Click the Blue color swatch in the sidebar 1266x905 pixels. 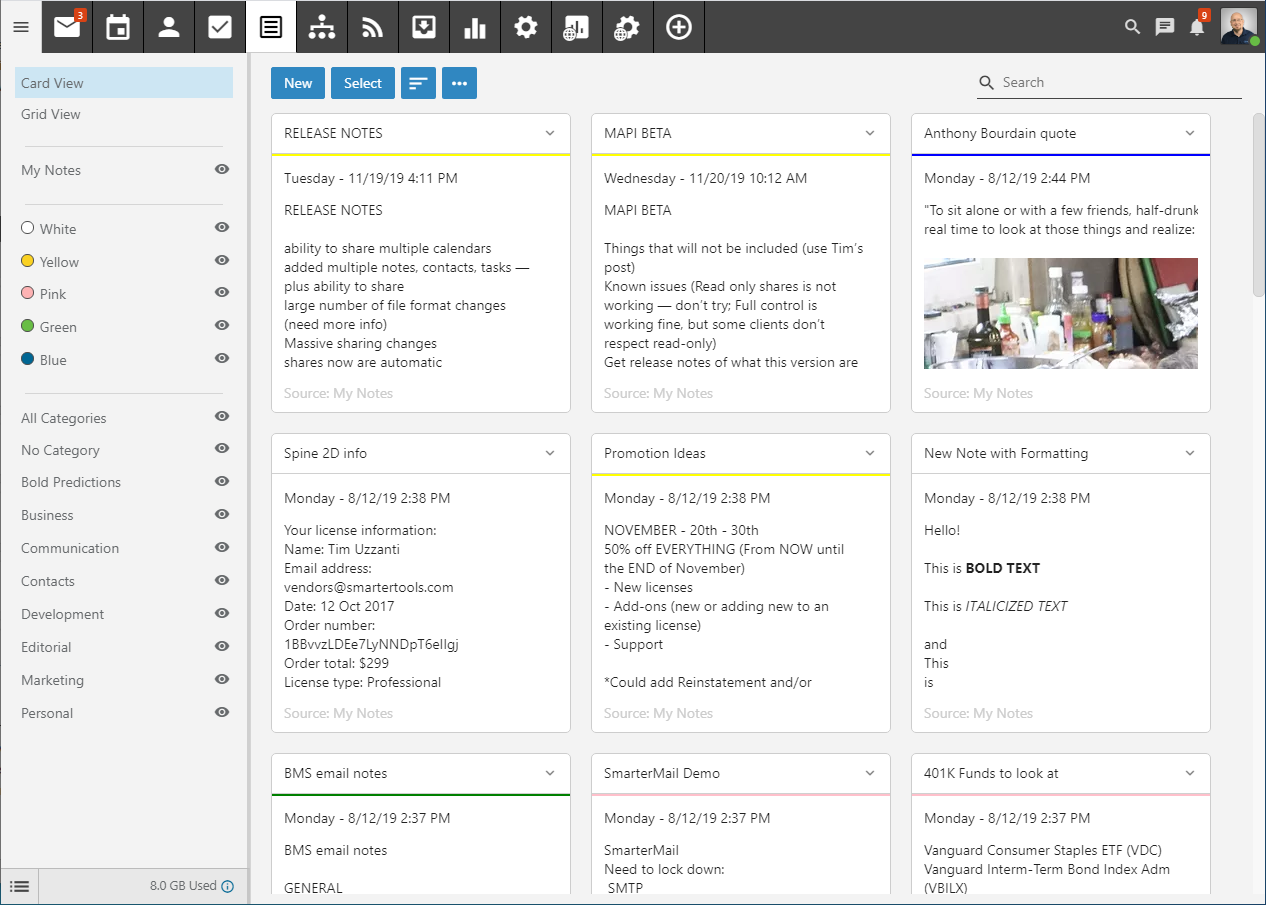click(27, 359)
